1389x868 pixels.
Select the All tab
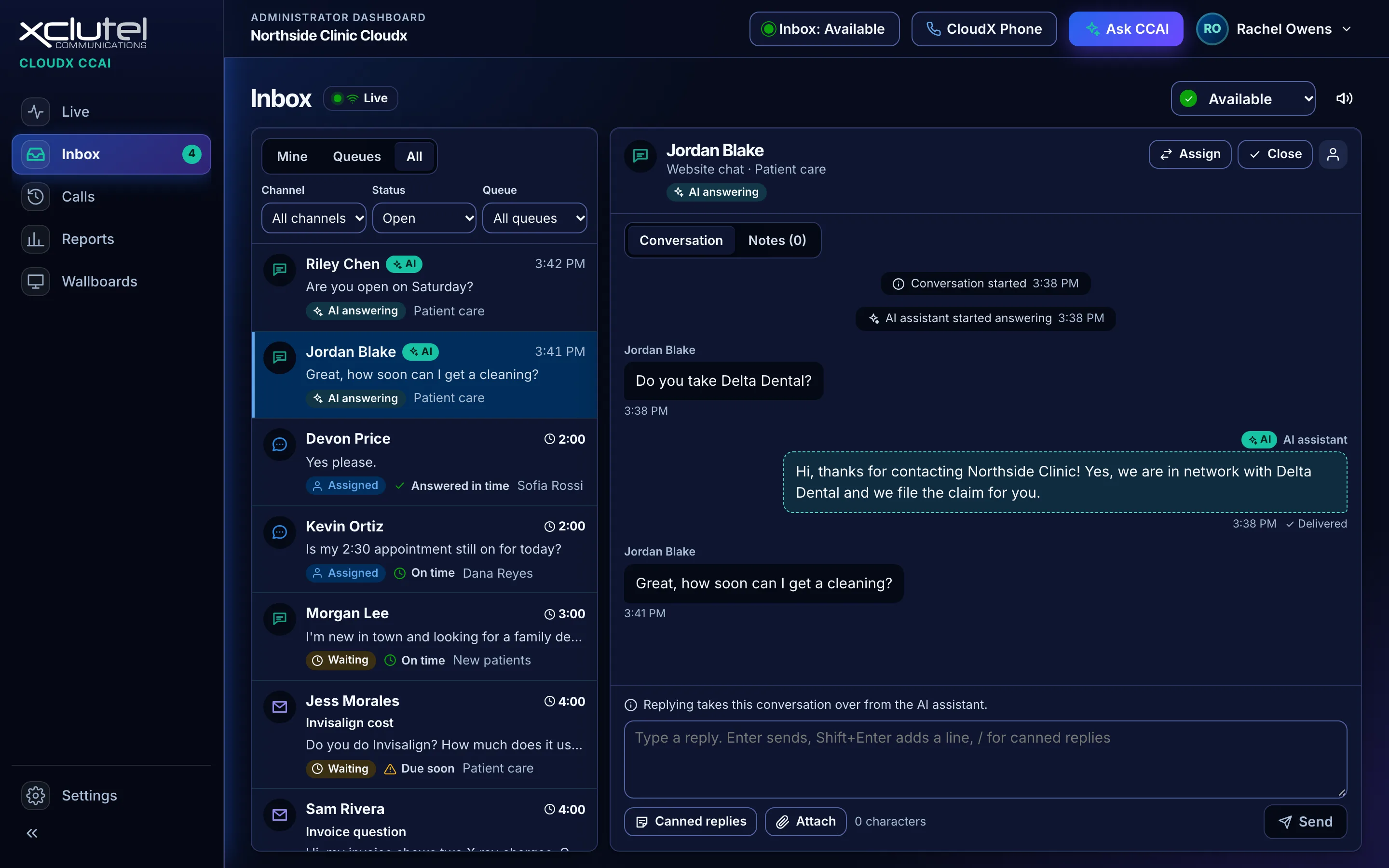pyautogui.click(x=414, y=156)
